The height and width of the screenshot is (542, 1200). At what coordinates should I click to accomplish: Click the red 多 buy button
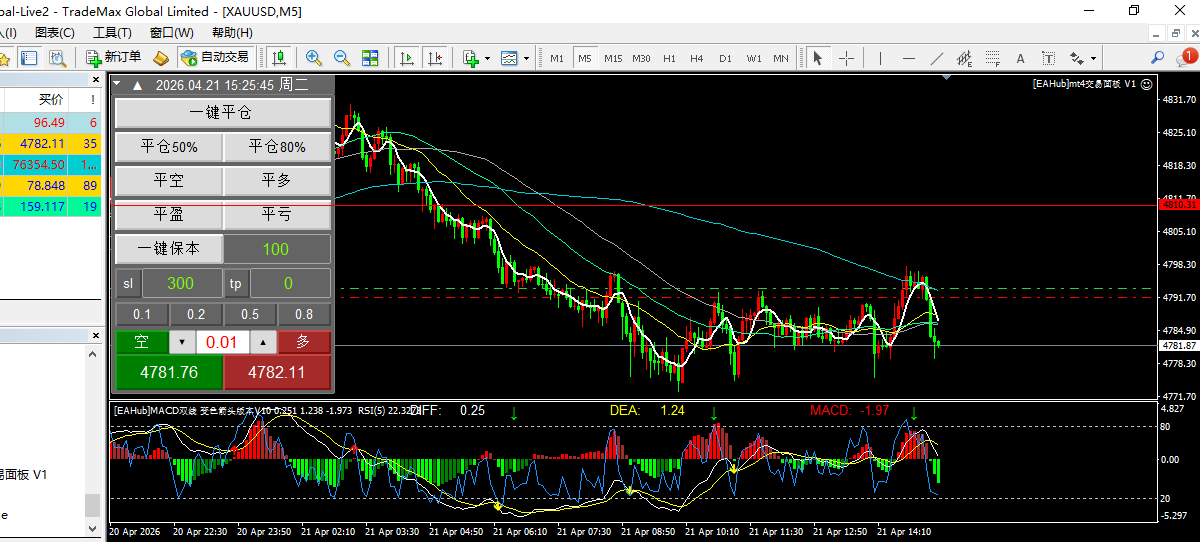(x=304, y=342)
